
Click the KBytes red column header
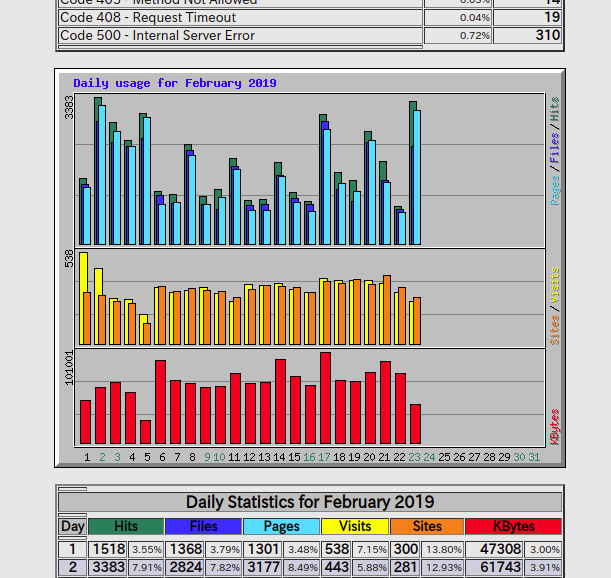coord(513,526)
